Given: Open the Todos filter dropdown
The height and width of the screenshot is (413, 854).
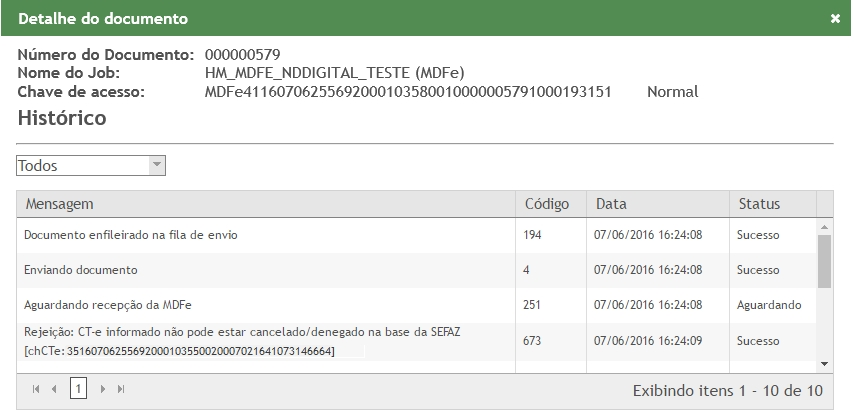Looking at the screenshot, I should [155, 166].
